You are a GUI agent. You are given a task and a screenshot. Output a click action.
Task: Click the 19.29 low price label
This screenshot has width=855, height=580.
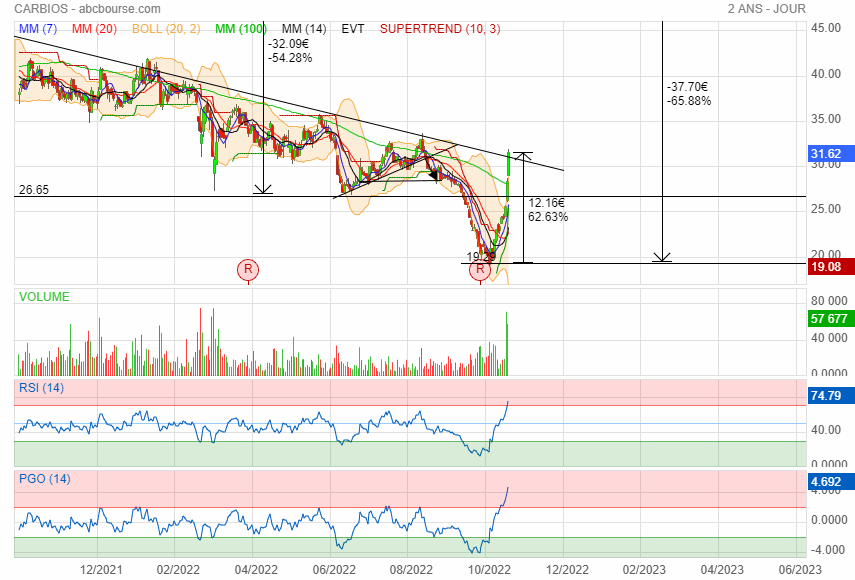point(481,256)
